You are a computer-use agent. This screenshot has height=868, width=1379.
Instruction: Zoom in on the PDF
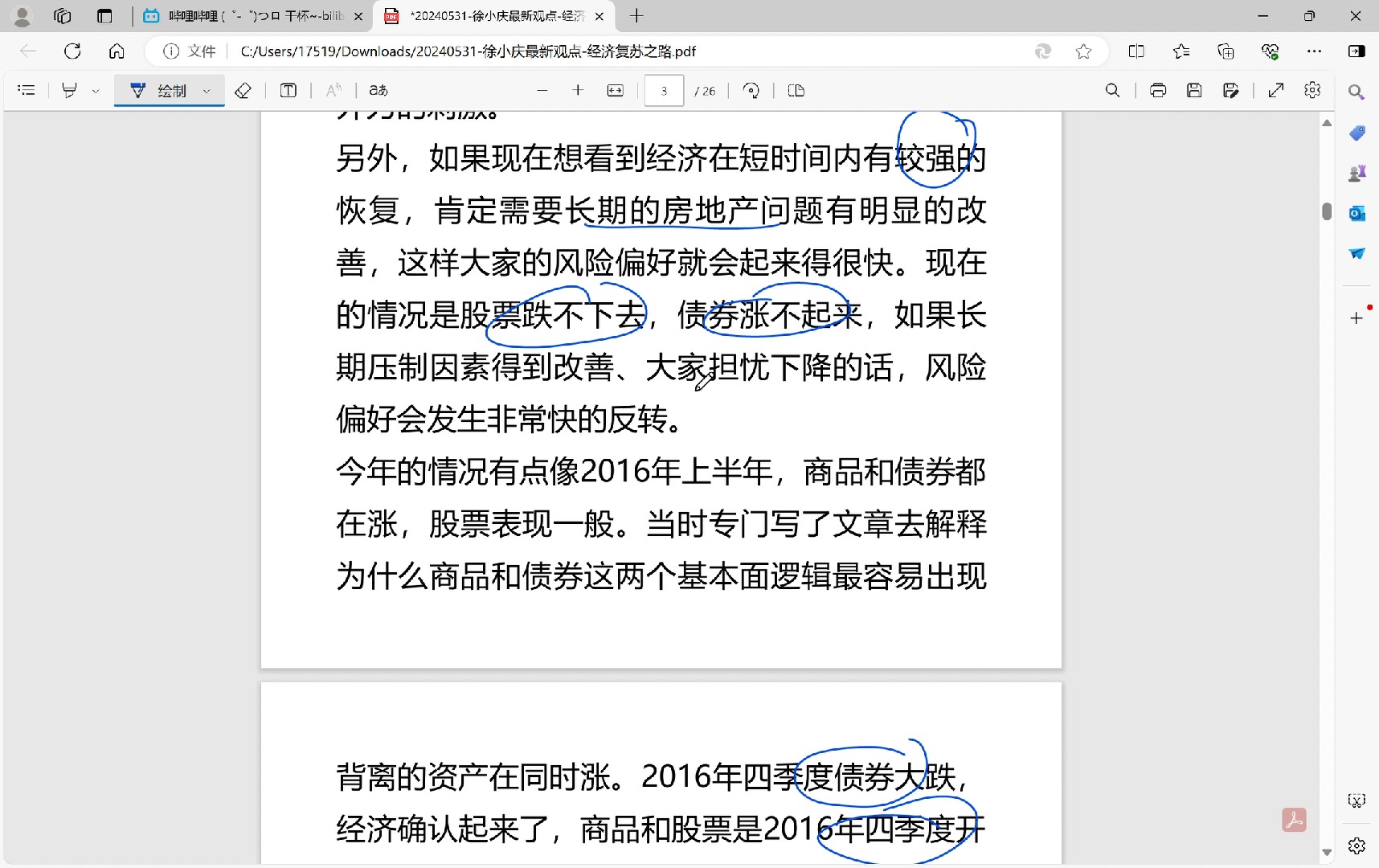click(578, 90)
